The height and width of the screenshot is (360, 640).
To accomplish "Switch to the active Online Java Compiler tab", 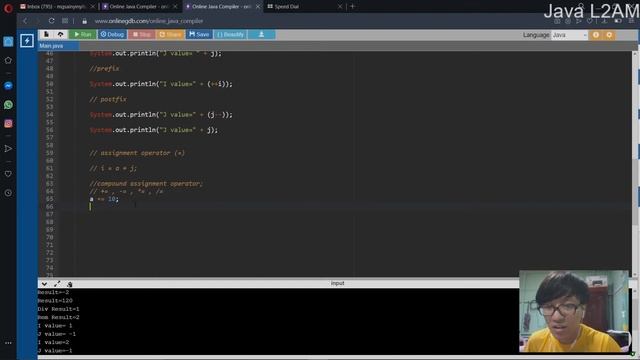I will (221, 7).
